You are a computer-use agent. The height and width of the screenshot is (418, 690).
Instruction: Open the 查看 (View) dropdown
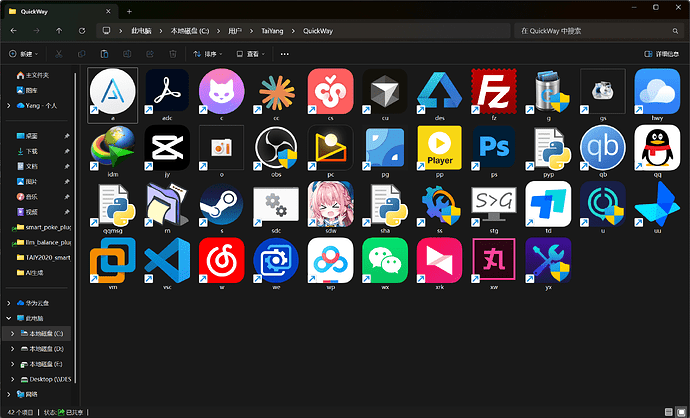[251, 54]
